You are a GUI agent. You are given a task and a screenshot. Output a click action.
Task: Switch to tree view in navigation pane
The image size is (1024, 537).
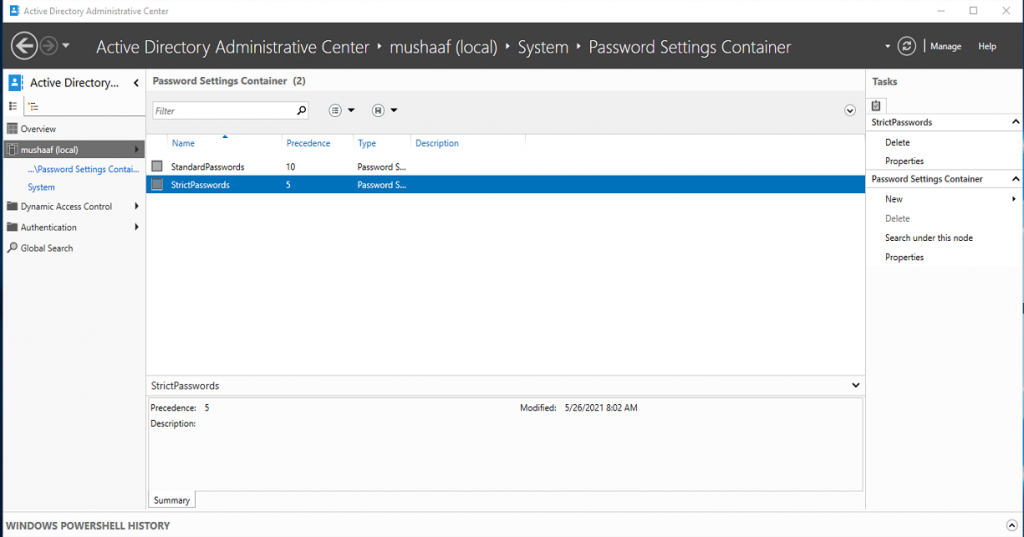coord(34,106)
